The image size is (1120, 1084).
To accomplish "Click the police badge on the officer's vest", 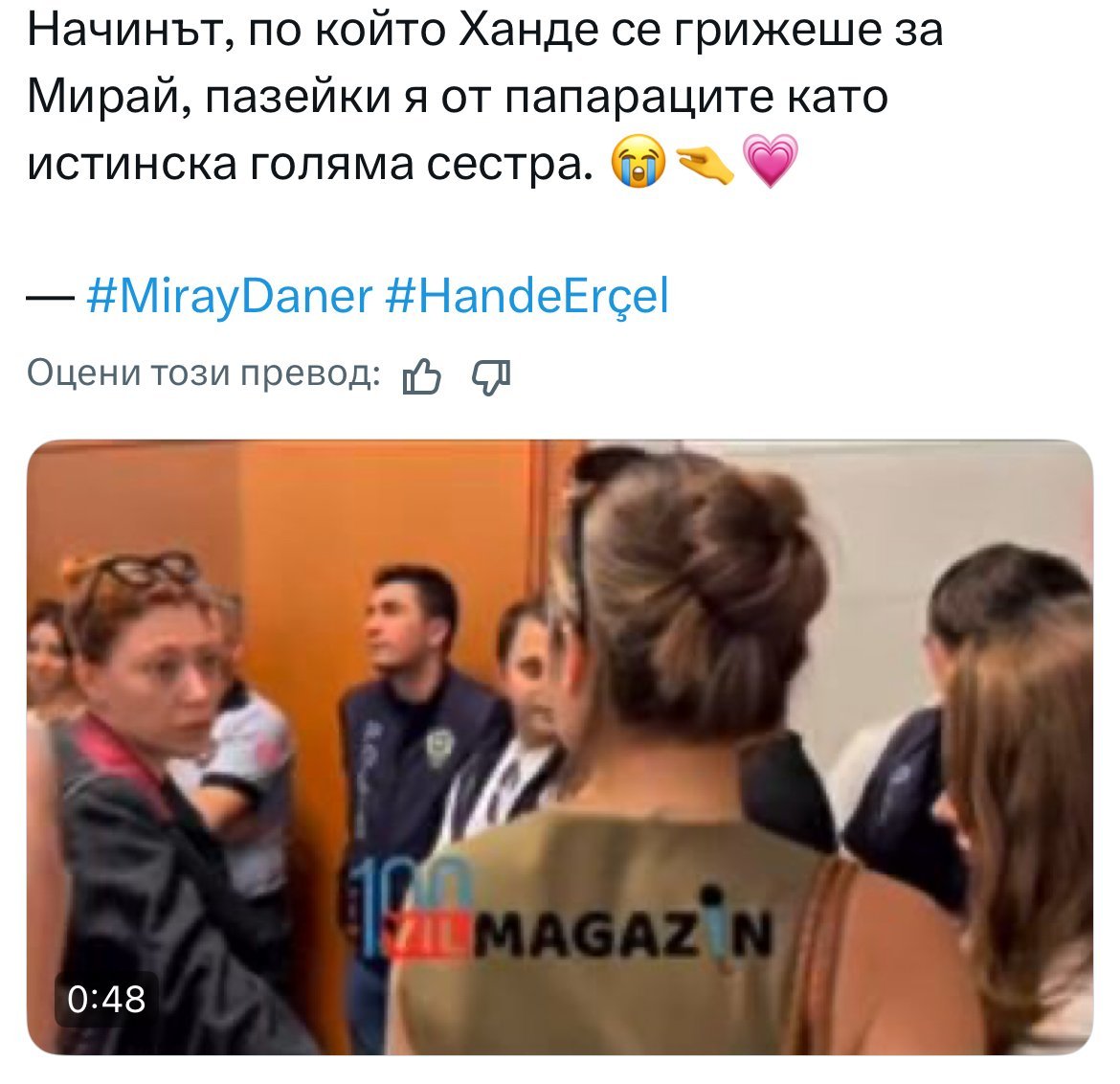I will click(x=438, y=748).
